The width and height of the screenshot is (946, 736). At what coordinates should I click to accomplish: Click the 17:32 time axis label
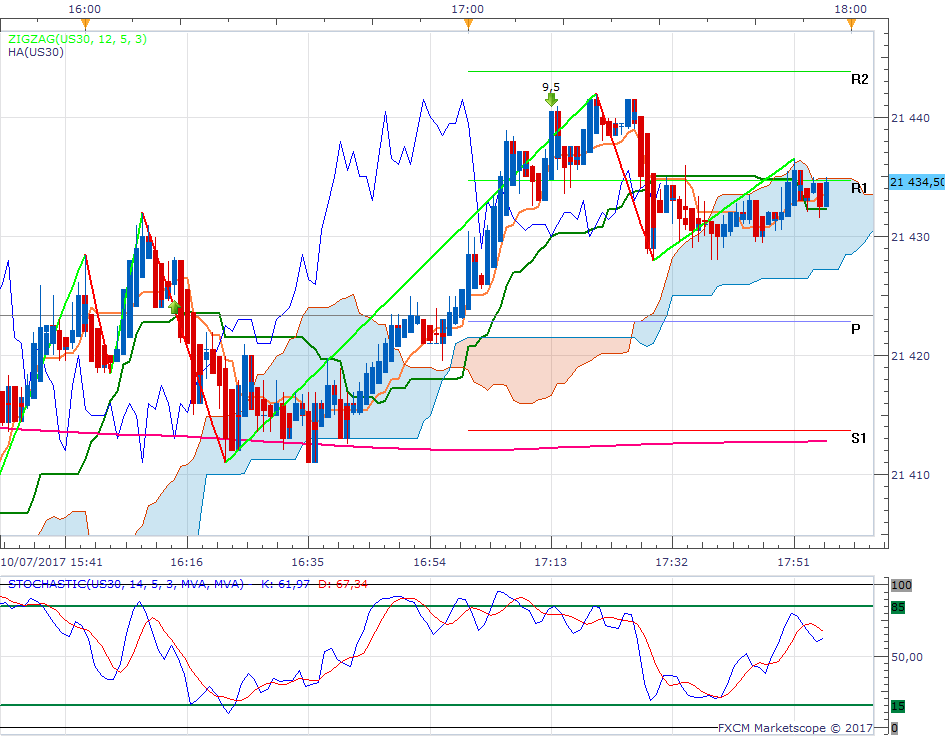671,562
